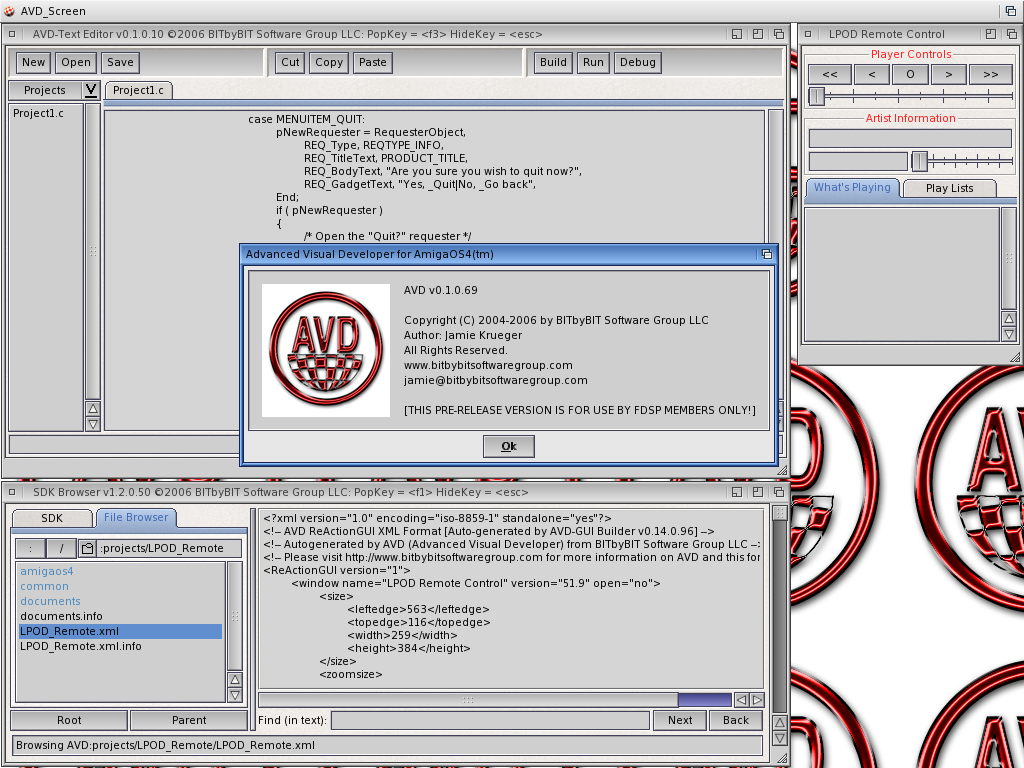Click the Player Controls position slider knob

click(817, 96)
